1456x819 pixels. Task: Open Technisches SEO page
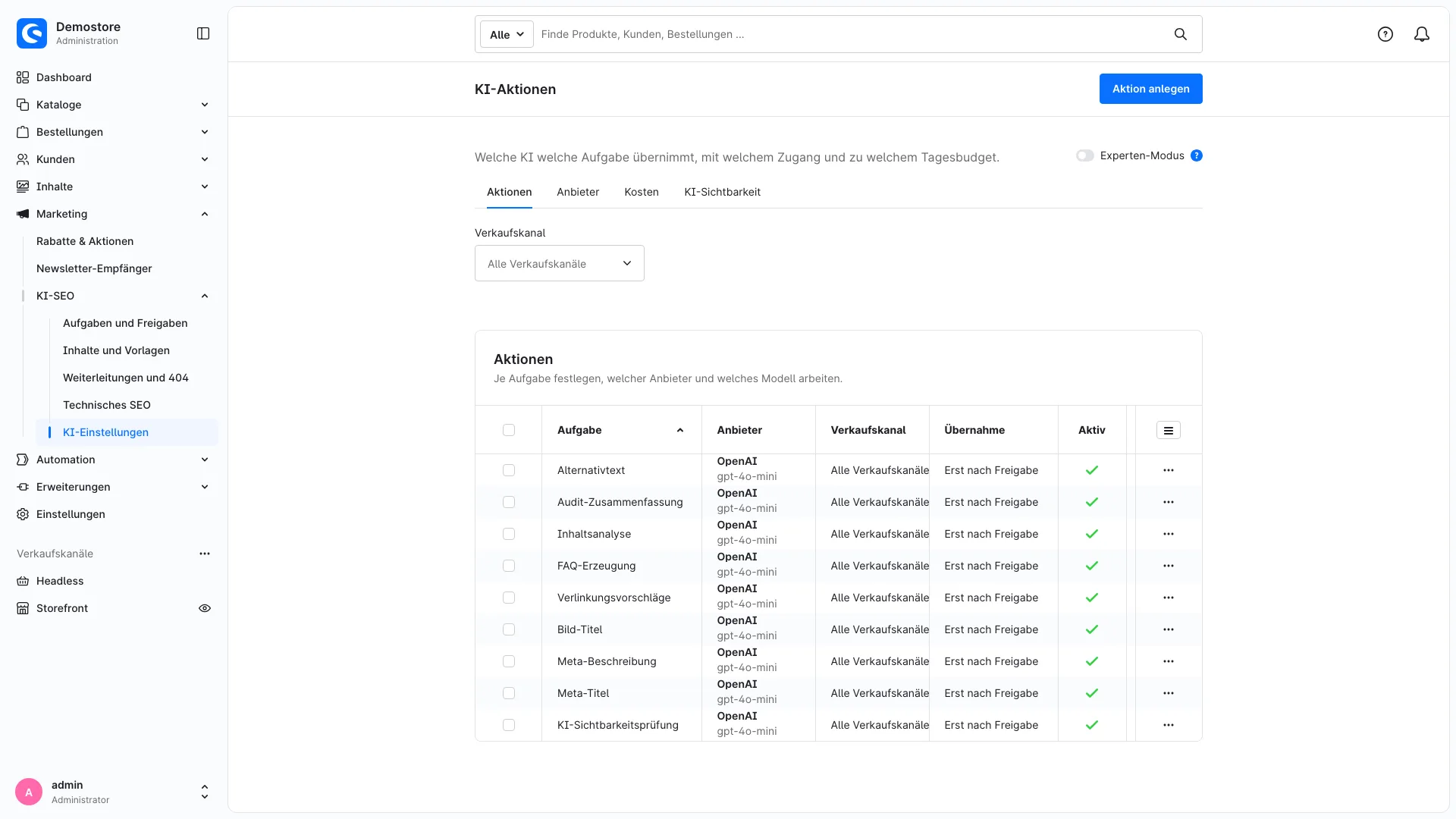pos(107,405)
